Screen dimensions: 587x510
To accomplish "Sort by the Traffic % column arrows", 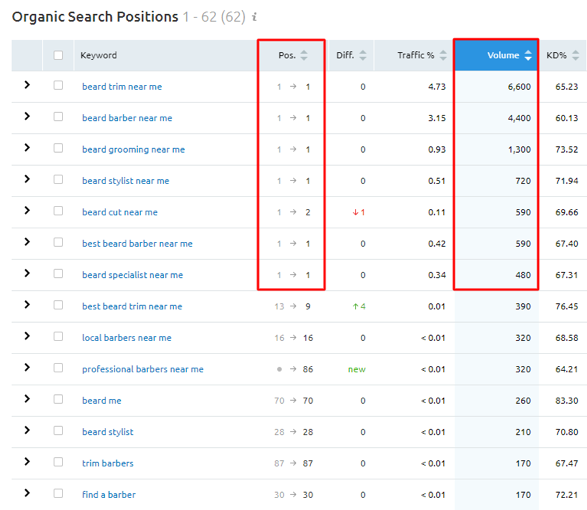I will 443,55.
